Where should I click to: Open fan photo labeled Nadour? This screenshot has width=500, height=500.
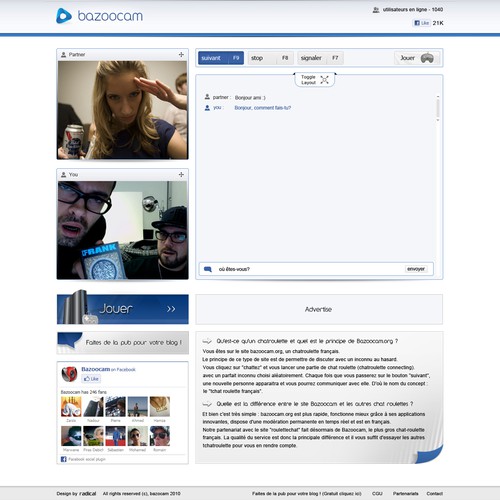point(93,406)
